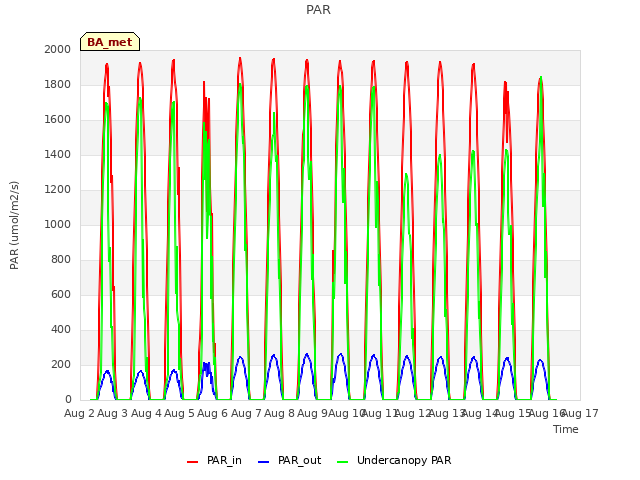
Task: Click the Aug 7 x-axis date label
Action: (246, 413)
